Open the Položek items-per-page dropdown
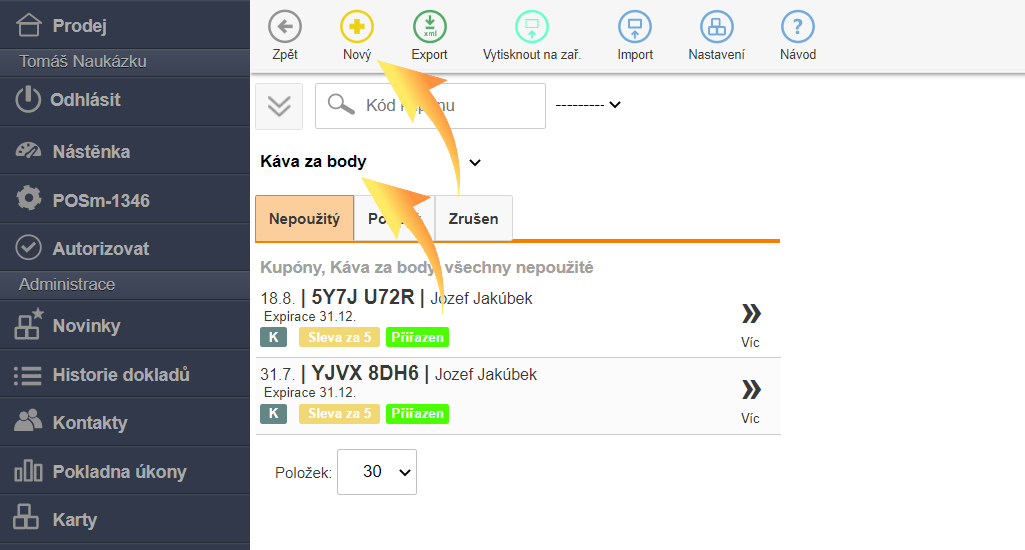Image resolution: width=1025 pixels, height=550 pixels. [x=377, y=471]
